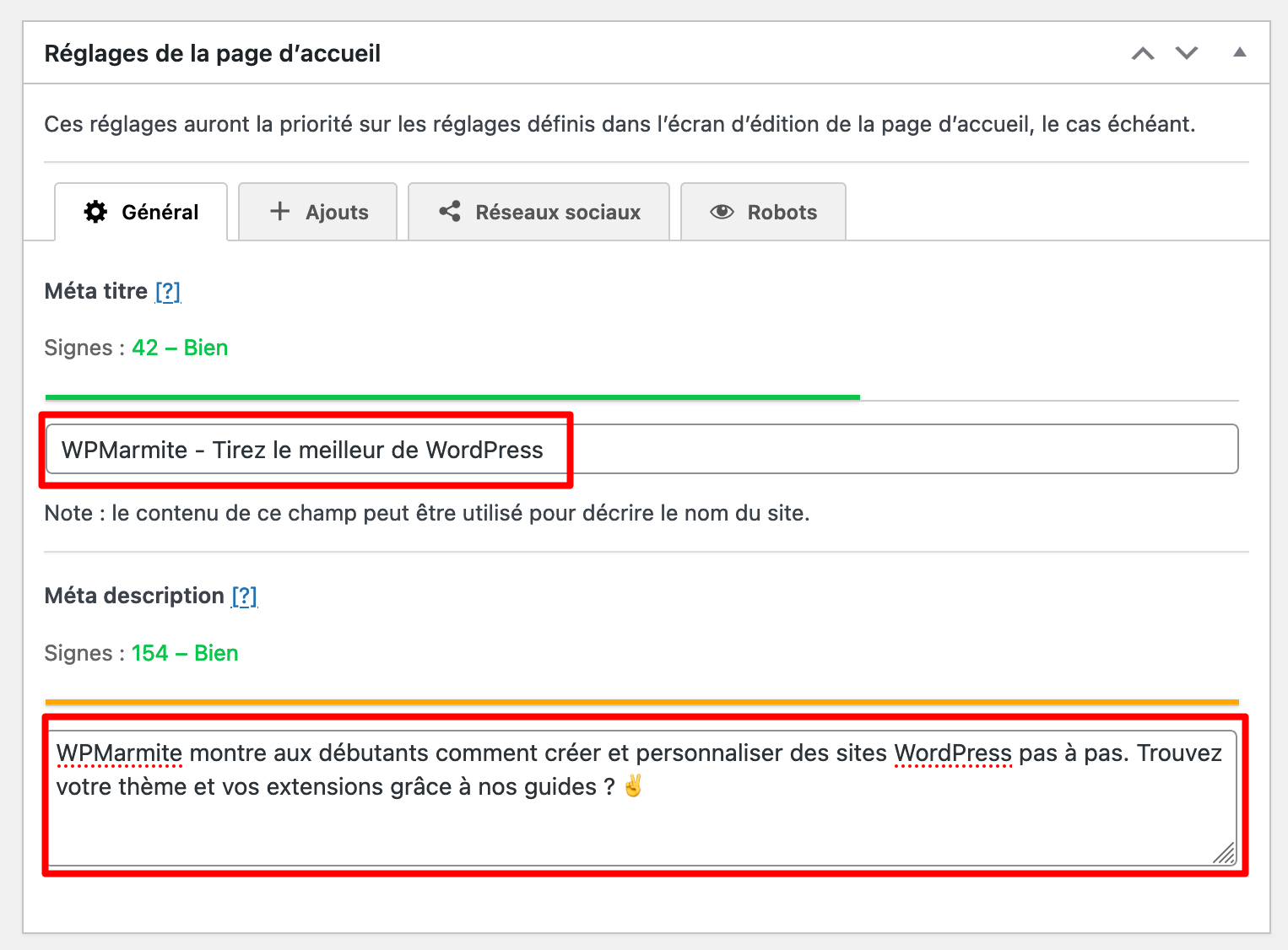Click the Réglages de la page d'accueil header

(x=212, y=52)
